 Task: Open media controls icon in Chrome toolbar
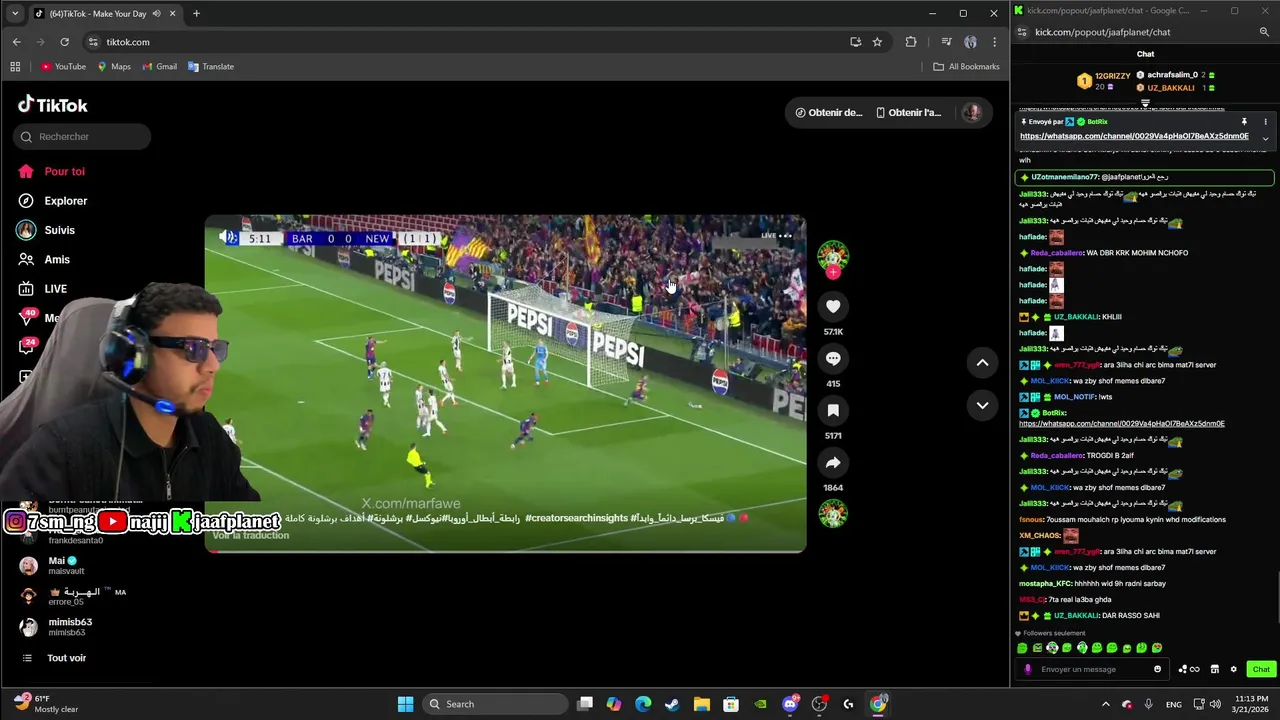click(x=946, y=42)
